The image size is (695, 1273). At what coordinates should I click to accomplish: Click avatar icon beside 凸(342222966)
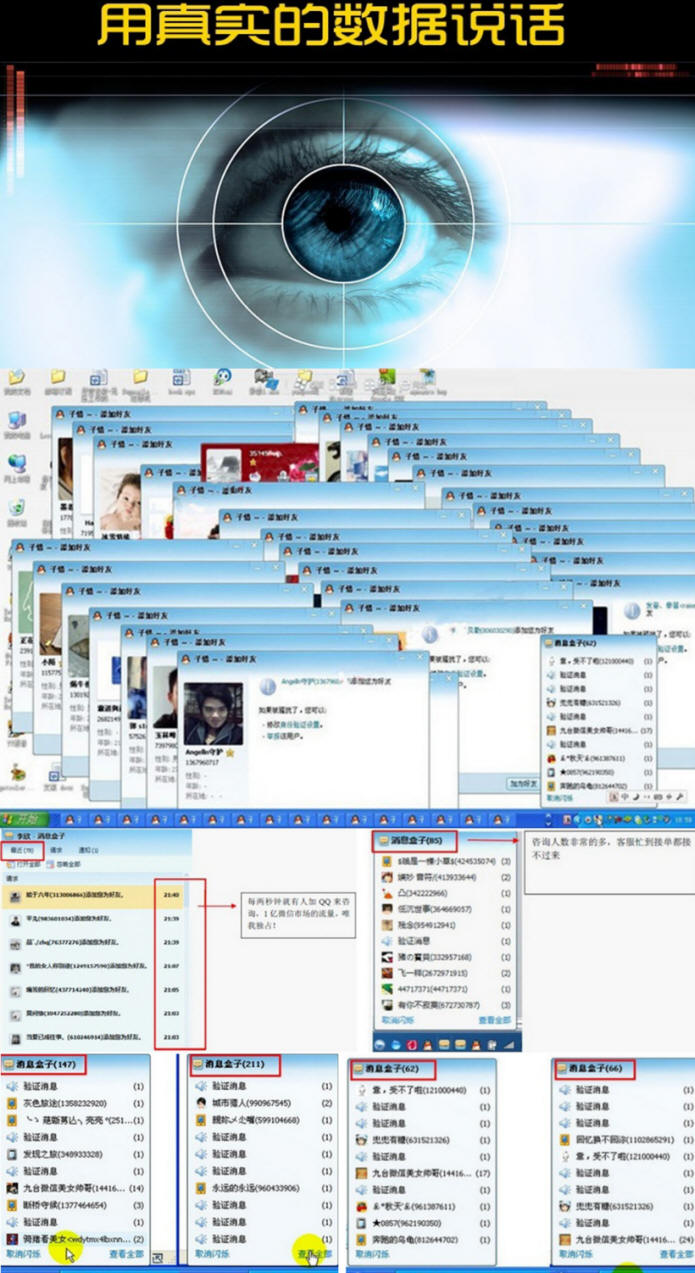coord(386,893)
